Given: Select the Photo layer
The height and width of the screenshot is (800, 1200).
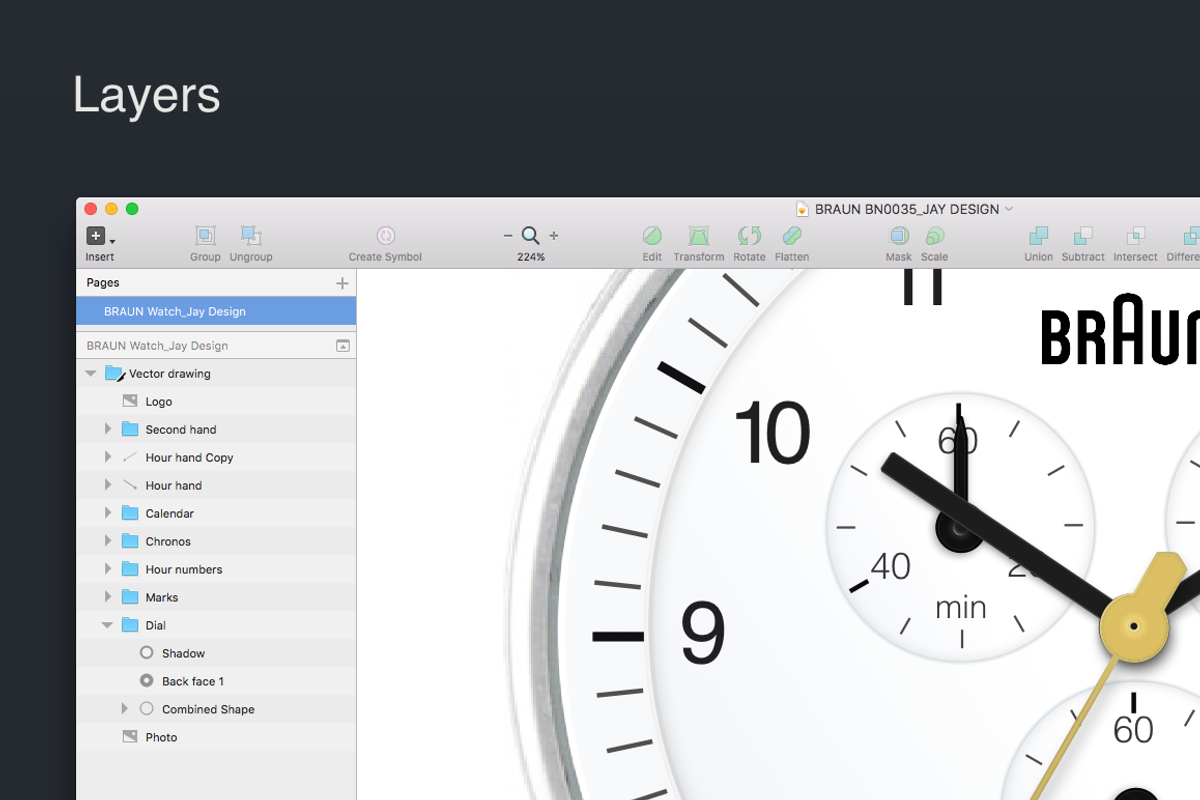Looking at the screenshot, I should click(216, 737).
